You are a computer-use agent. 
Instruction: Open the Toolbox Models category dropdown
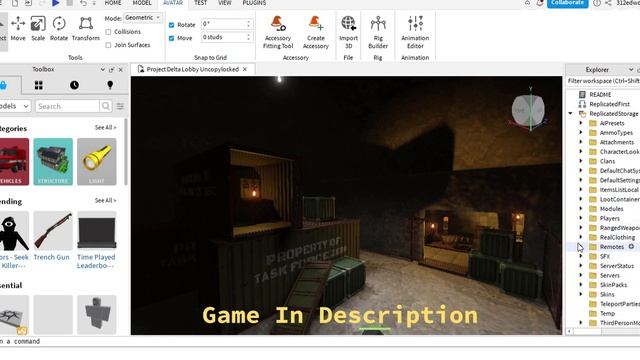(15, 106)
